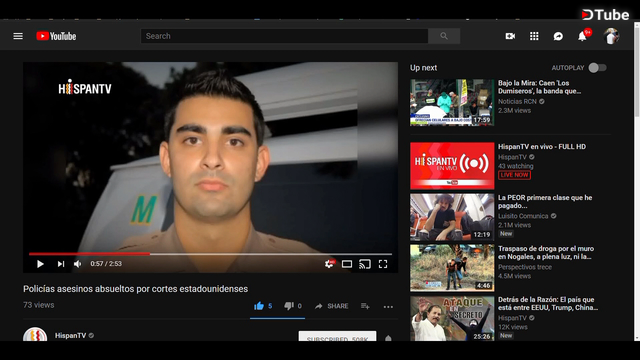This screenshot has height=360, width=640.
Task: Open 'Traspaso de droga' video thumbnail
Action: tap(452, 268)
